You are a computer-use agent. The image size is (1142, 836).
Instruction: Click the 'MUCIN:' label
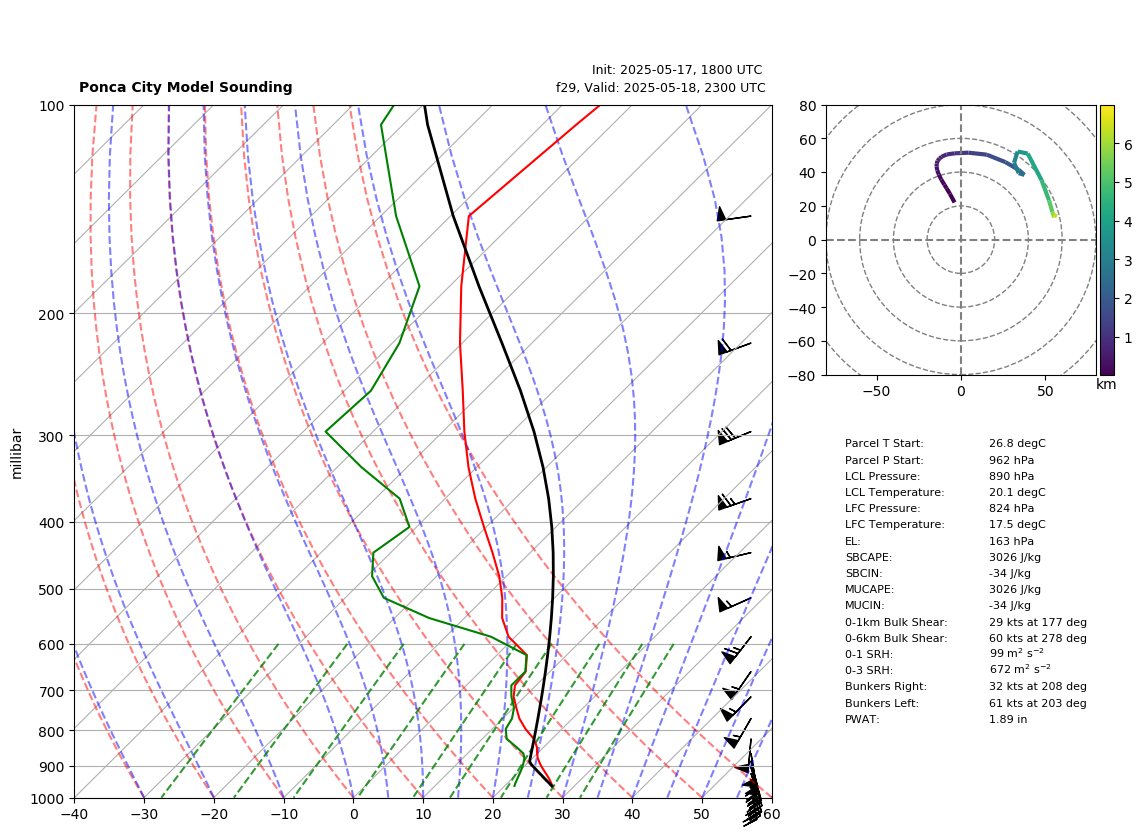[x=865, y=605]
